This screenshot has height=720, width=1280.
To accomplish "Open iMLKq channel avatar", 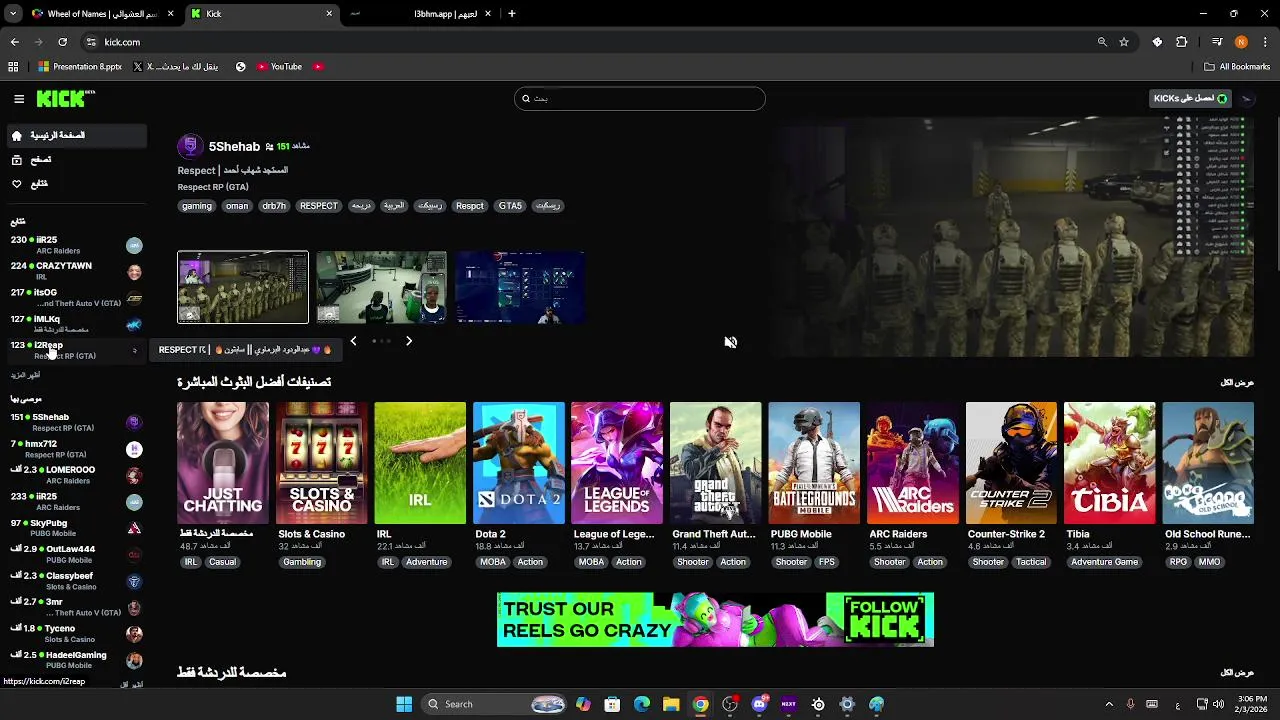I will (134, 324).
